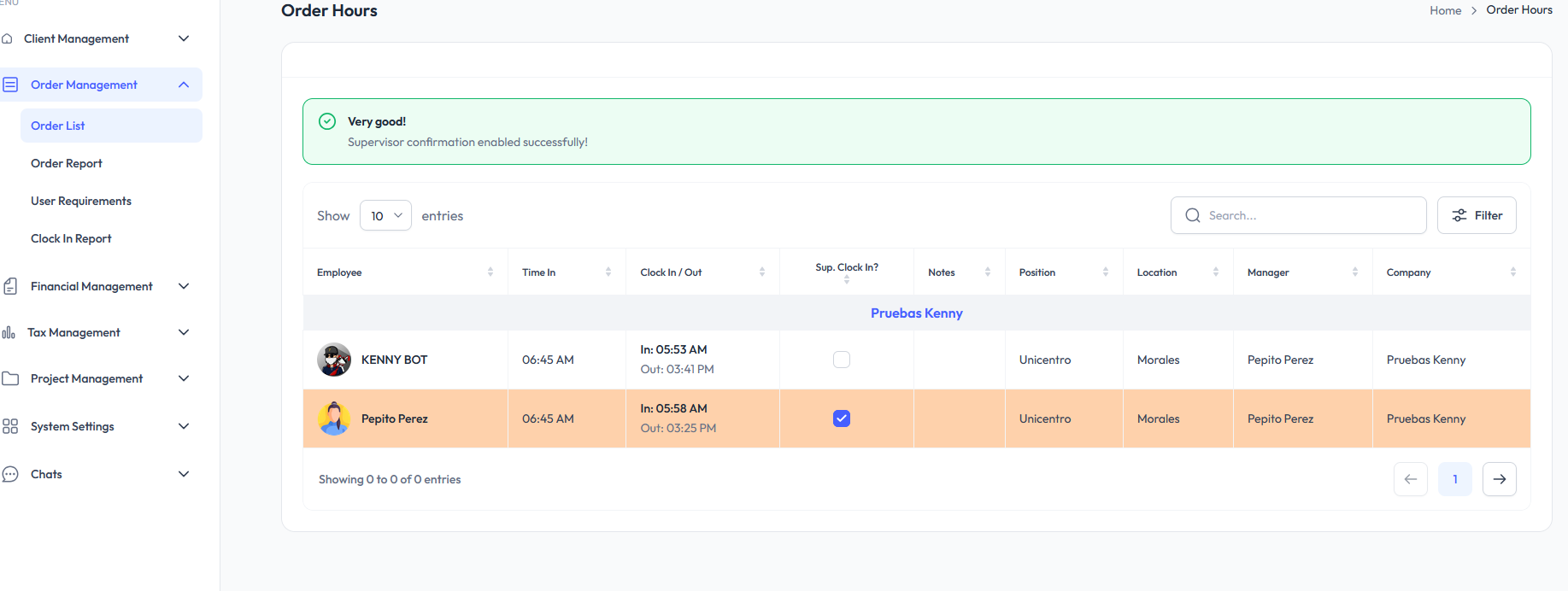
Task: Collapse the Order Management section
Action: [184, 85]
